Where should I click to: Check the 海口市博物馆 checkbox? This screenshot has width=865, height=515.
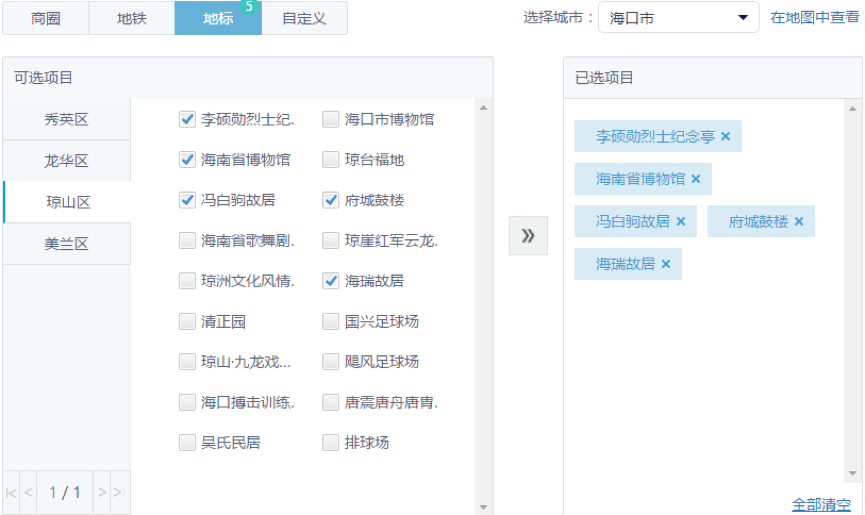point(331,119)
